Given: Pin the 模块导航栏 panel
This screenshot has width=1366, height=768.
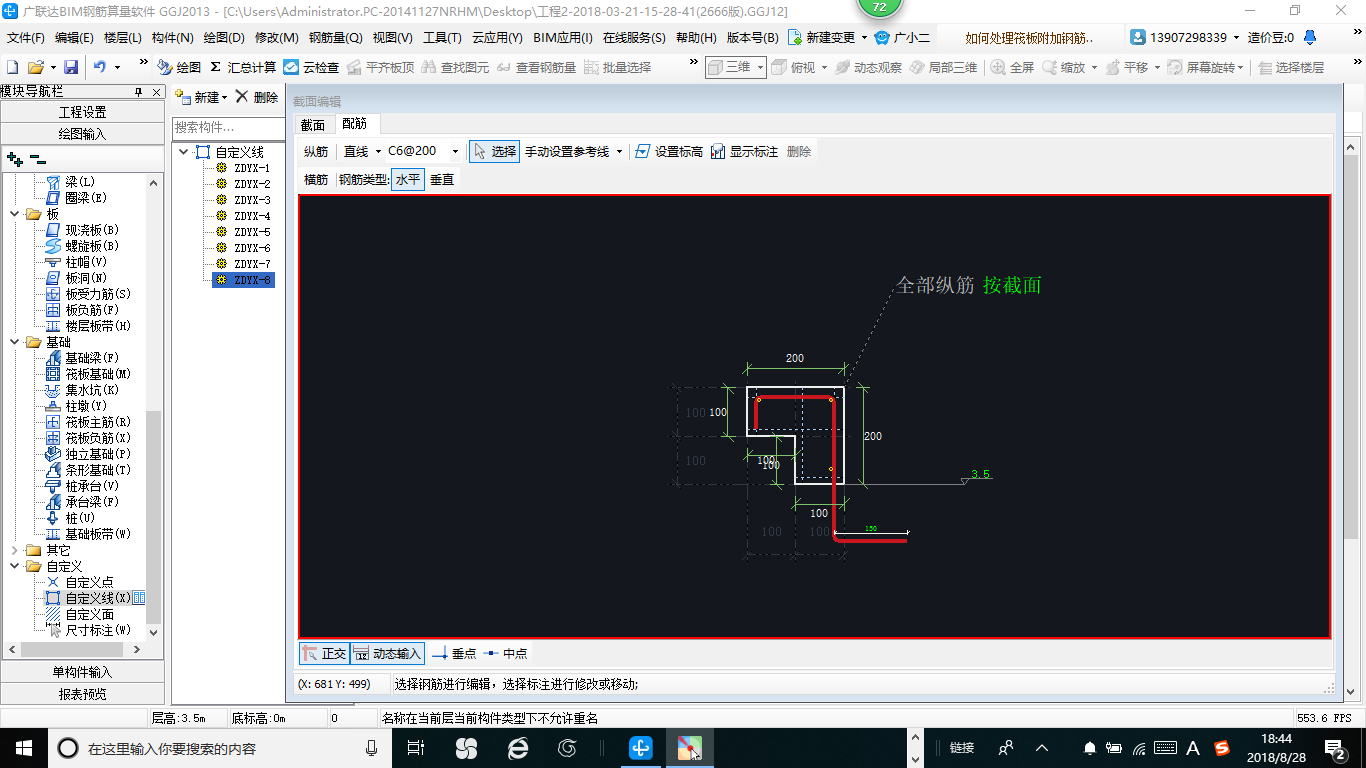Looking at the screenshot, I should pyautogui.click(x=139, y=92).
